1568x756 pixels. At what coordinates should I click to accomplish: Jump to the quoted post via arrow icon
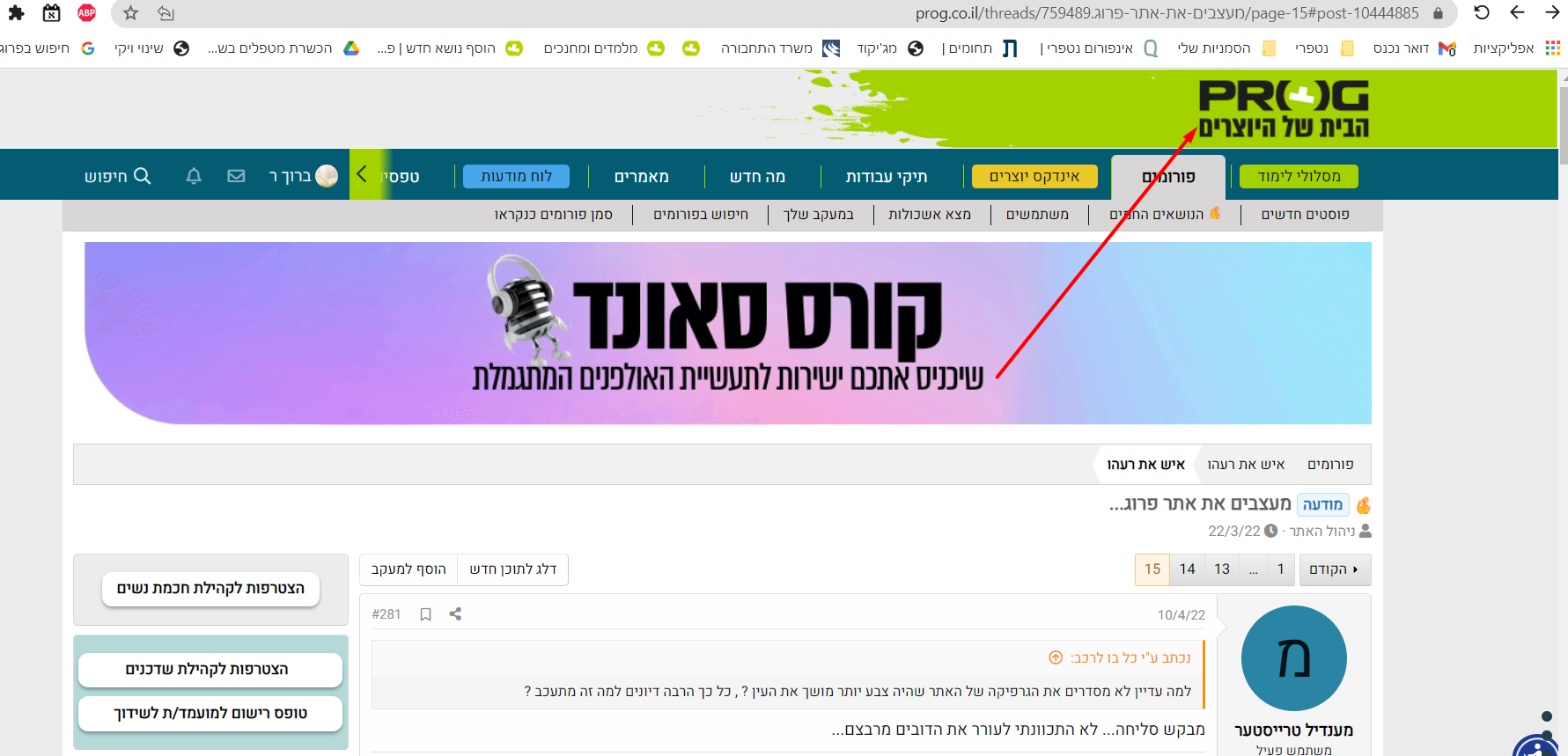click(x=1056, y=657)
